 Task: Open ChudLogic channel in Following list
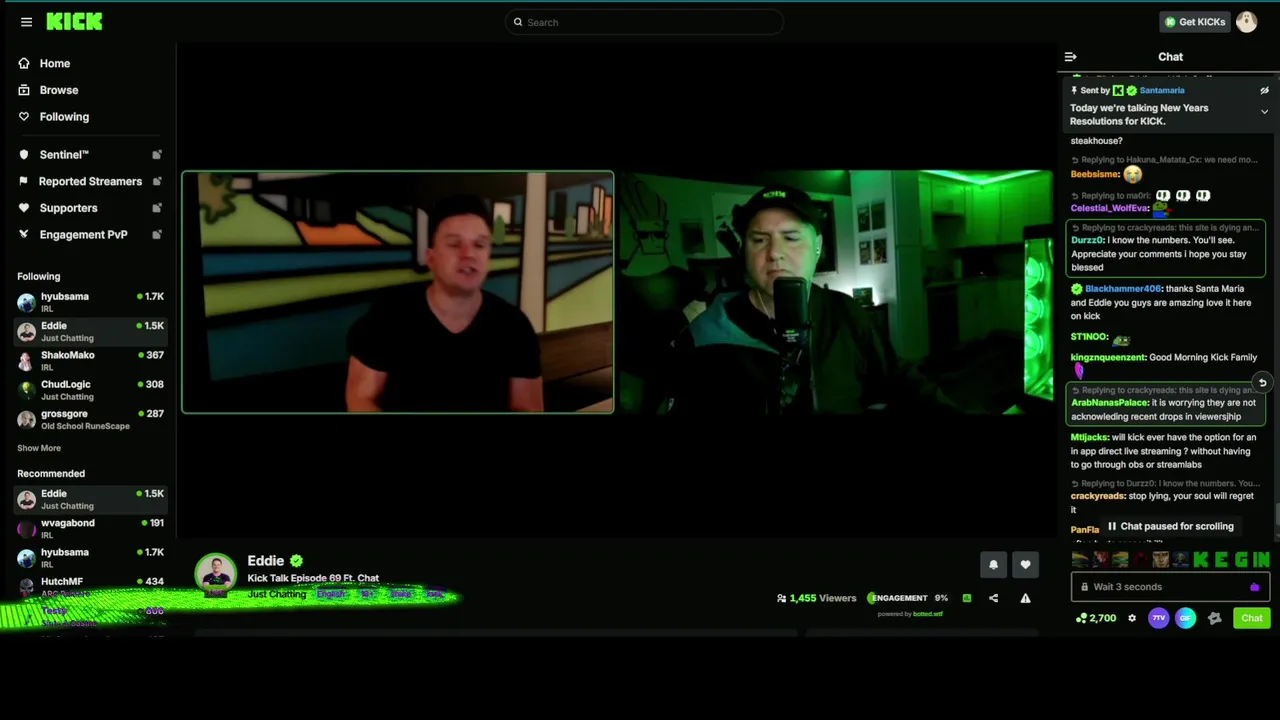point(90,390)
